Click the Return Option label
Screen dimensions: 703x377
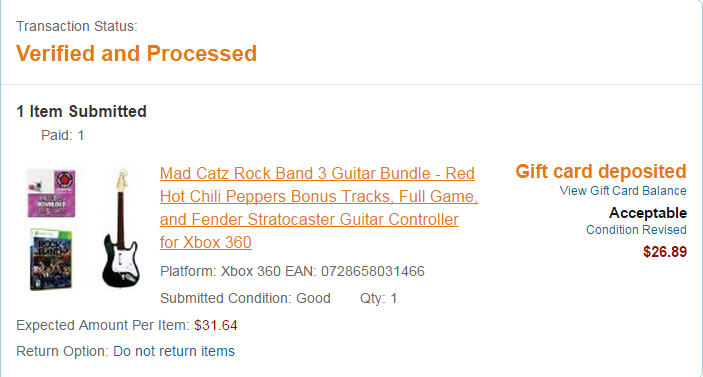[x=62, y=351]
